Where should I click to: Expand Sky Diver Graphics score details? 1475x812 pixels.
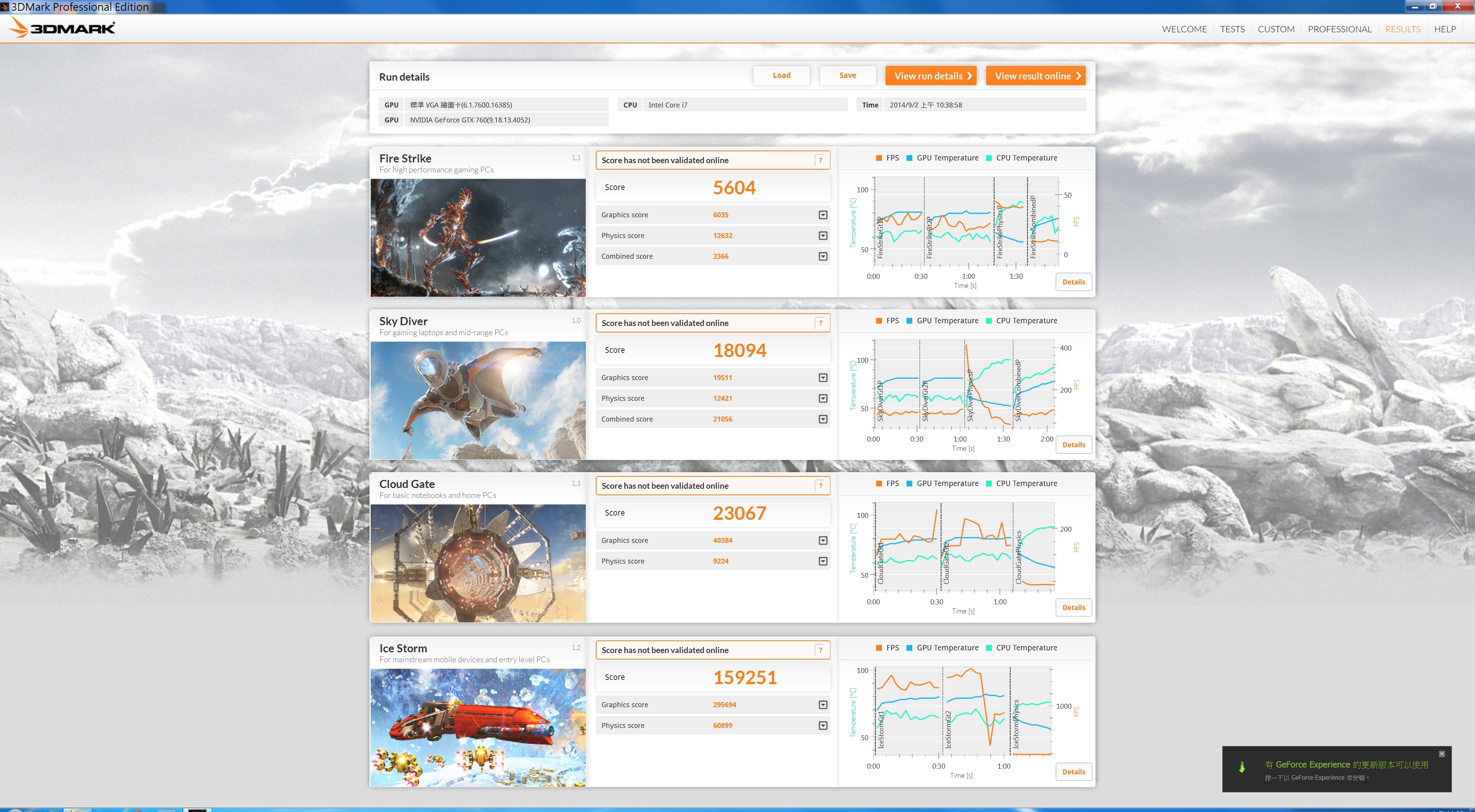point(823,378)
